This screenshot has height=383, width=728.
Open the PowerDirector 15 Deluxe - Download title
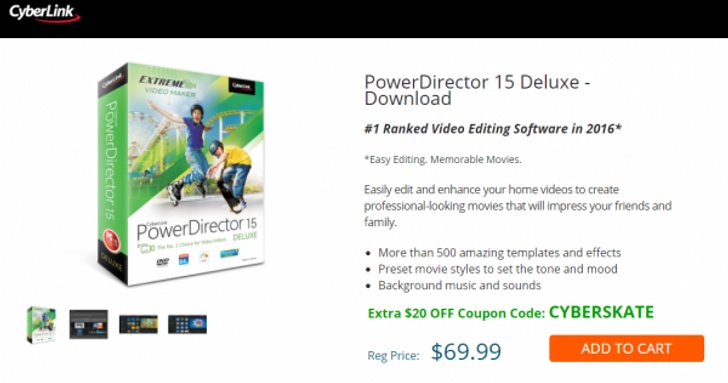[477, 90]
